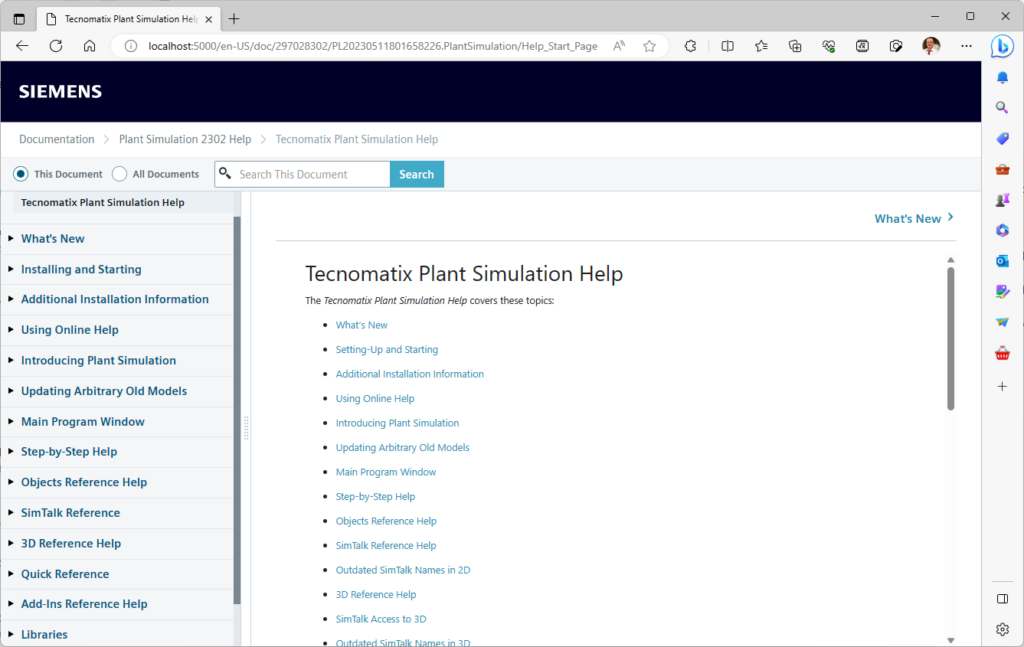Expand the SimTalk Reference tree node
The width and height of the screenshot is (1024, 647).
coord(11,513)
